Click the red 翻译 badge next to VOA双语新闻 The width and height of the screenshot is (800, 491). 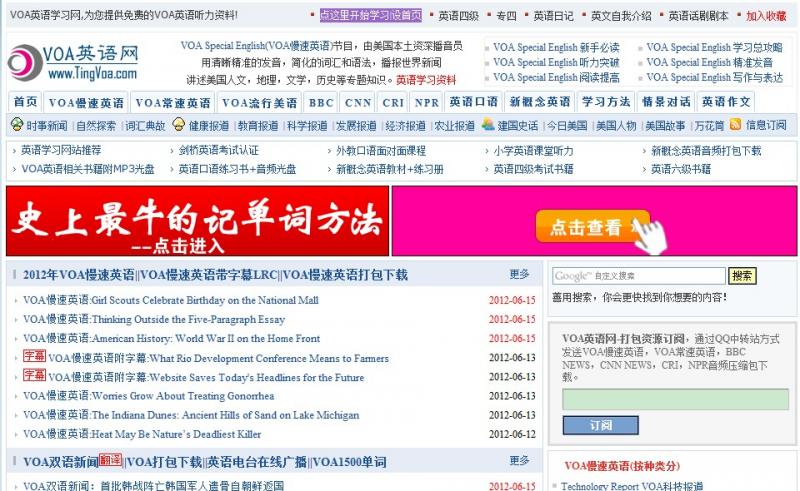click(110, 460)
